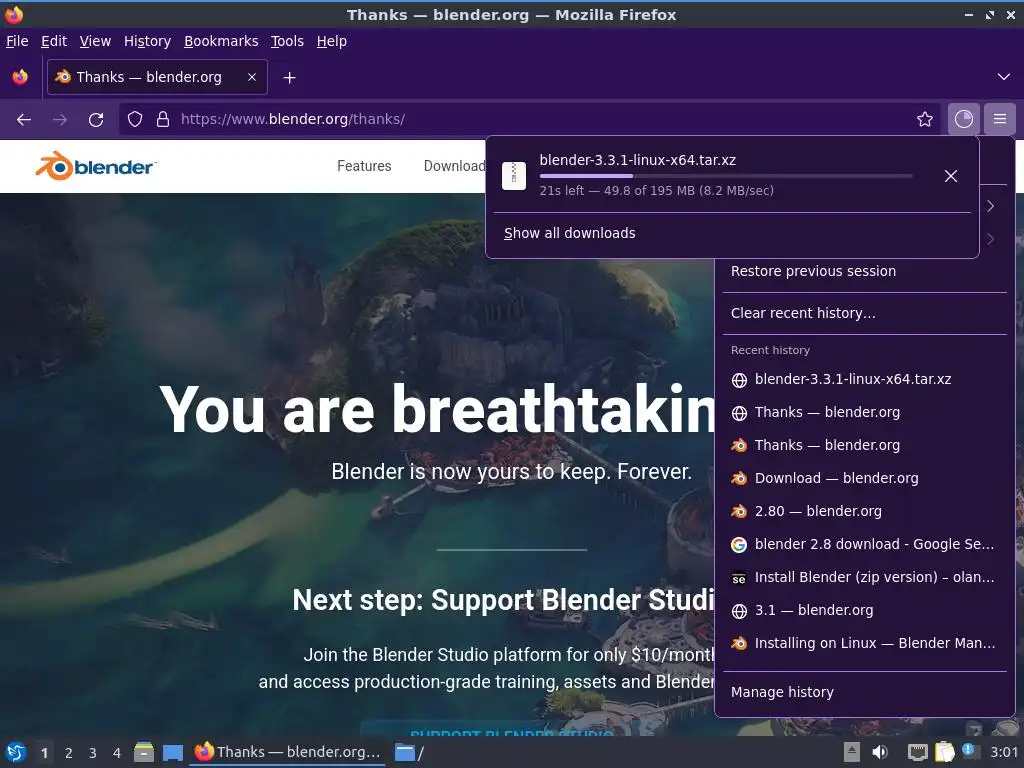Expand the list all tabs chevron

coord(1004,77)
